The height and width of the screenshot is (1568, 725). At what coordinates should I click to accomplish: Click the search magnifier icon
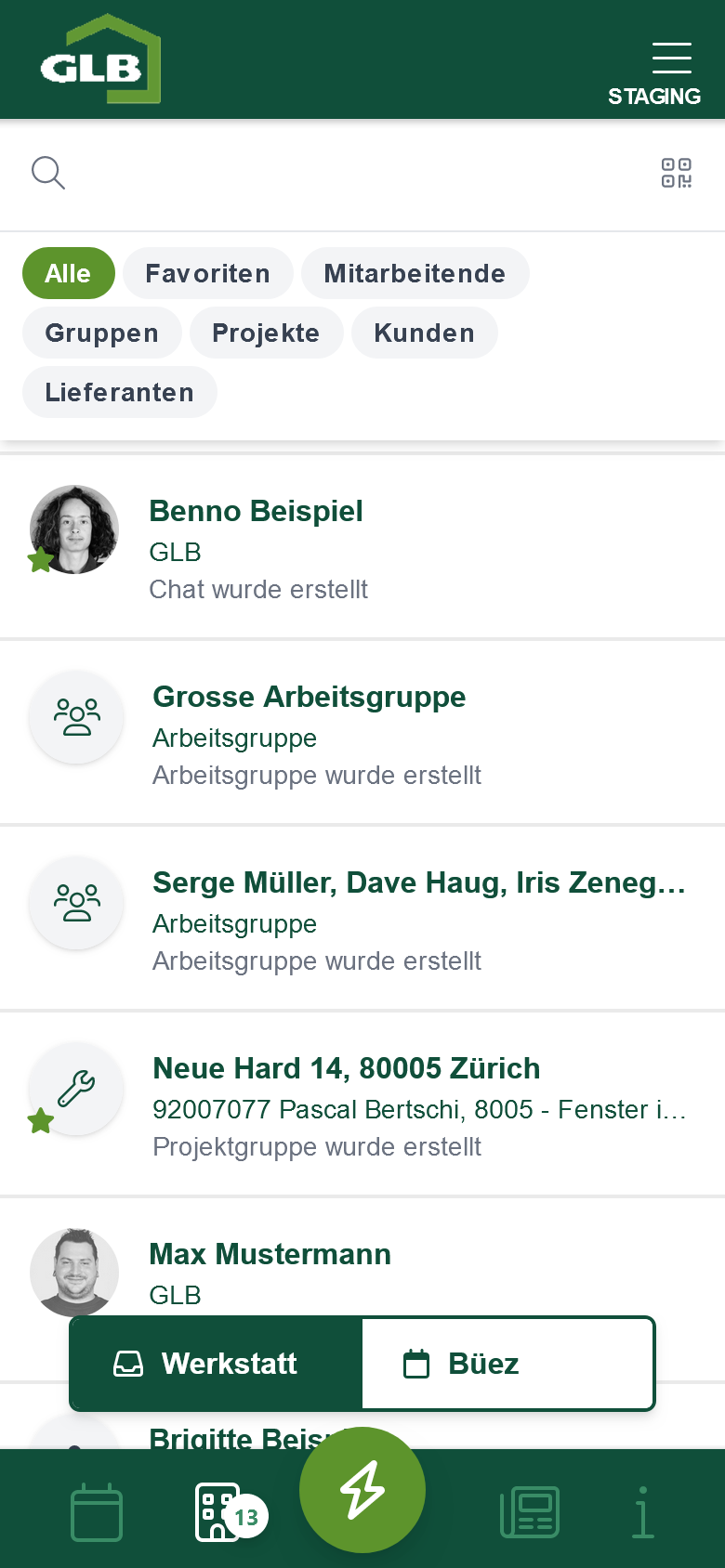[x=47, y=173]
